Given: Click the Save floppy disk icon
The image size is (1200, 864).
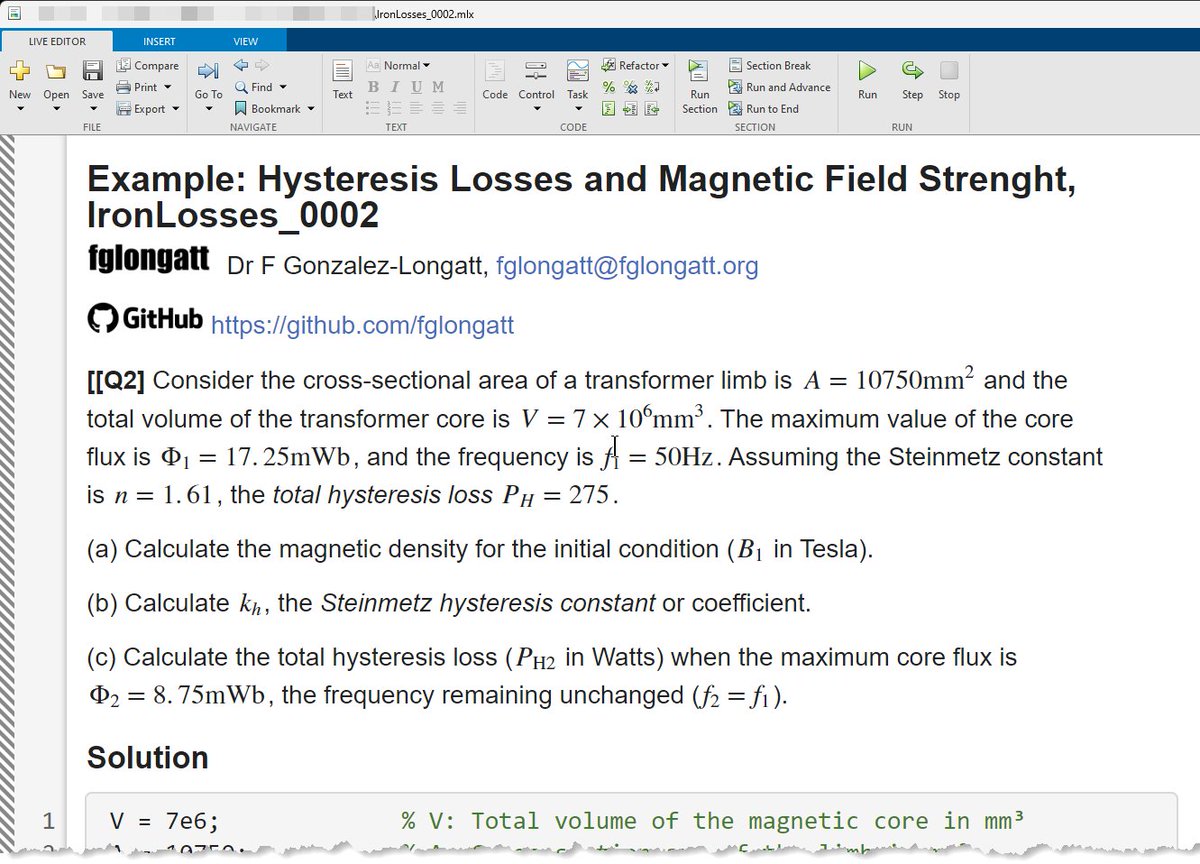Looking at the screenshot, I should tap(93, 71).
